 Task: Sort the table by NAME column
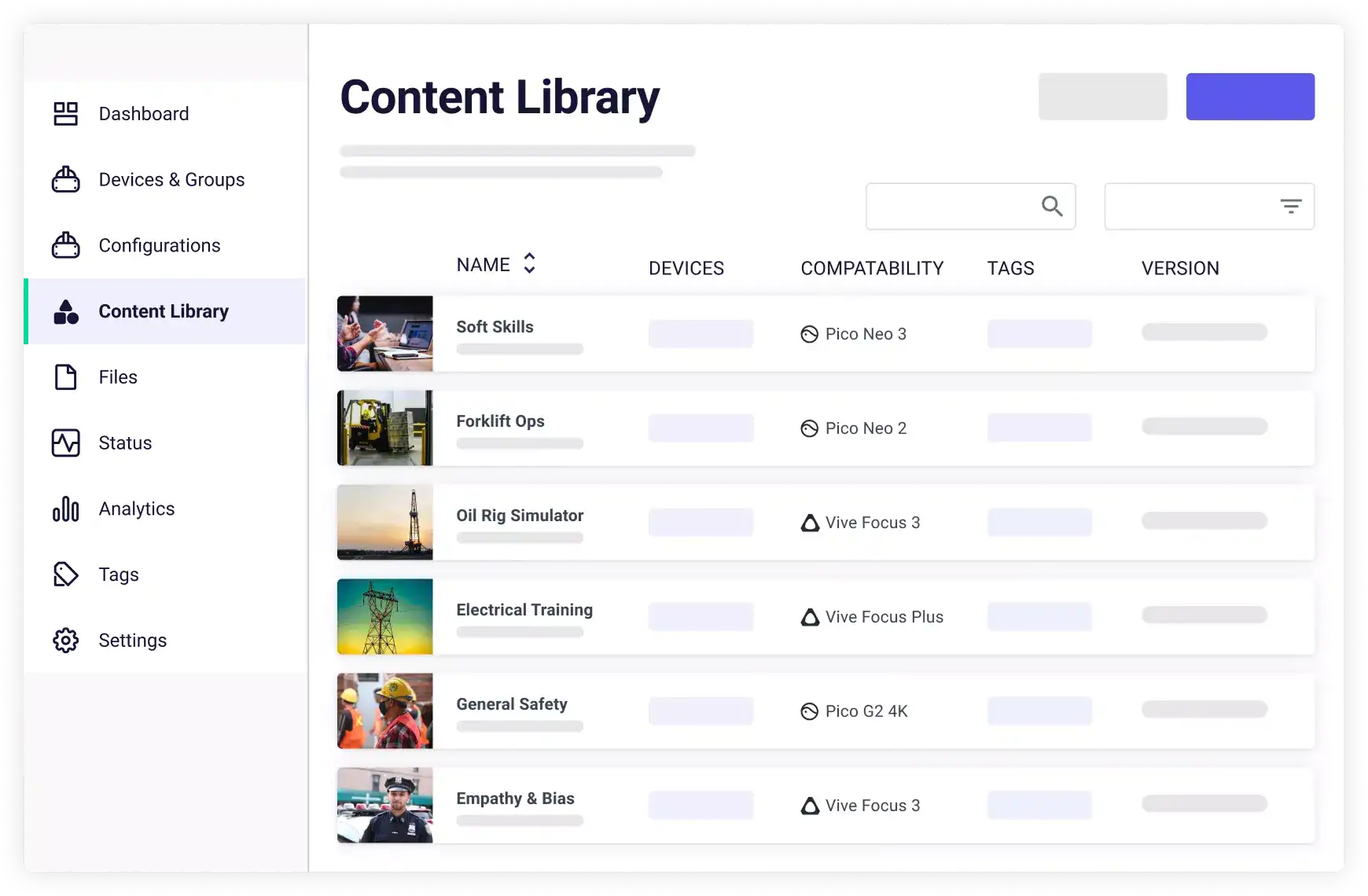pyautogui.click(x=528, y=264)
